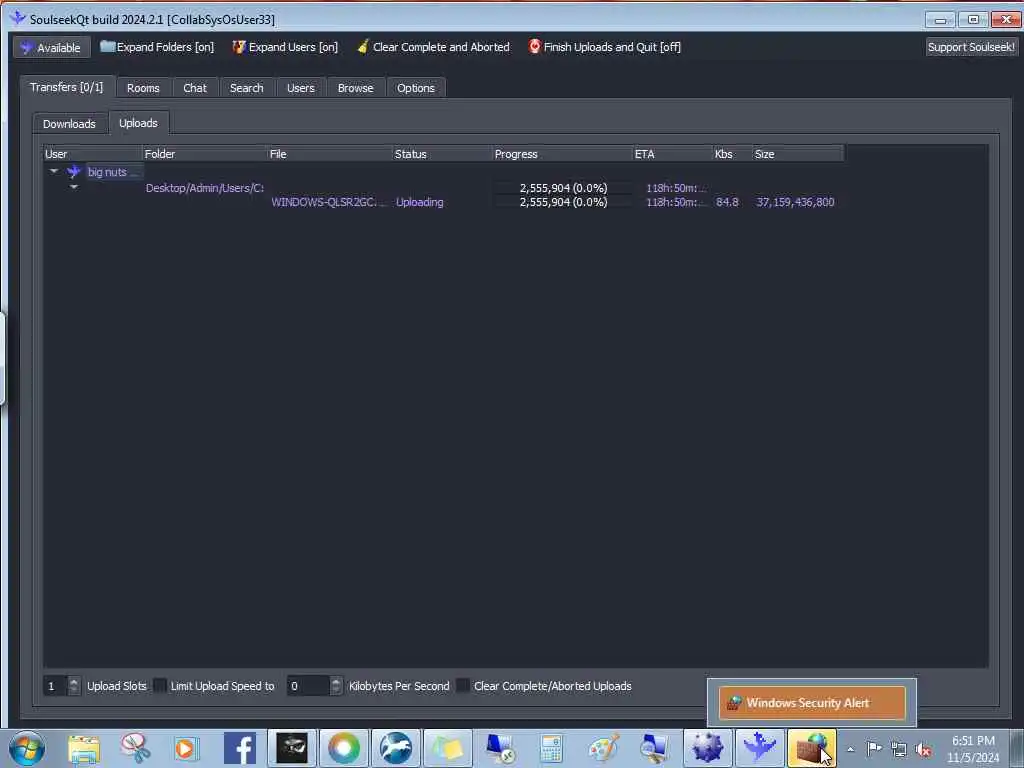Sort by the Status column header
Screen dimensions: 1024x768
pyautogui.click(x=443, y=154)
